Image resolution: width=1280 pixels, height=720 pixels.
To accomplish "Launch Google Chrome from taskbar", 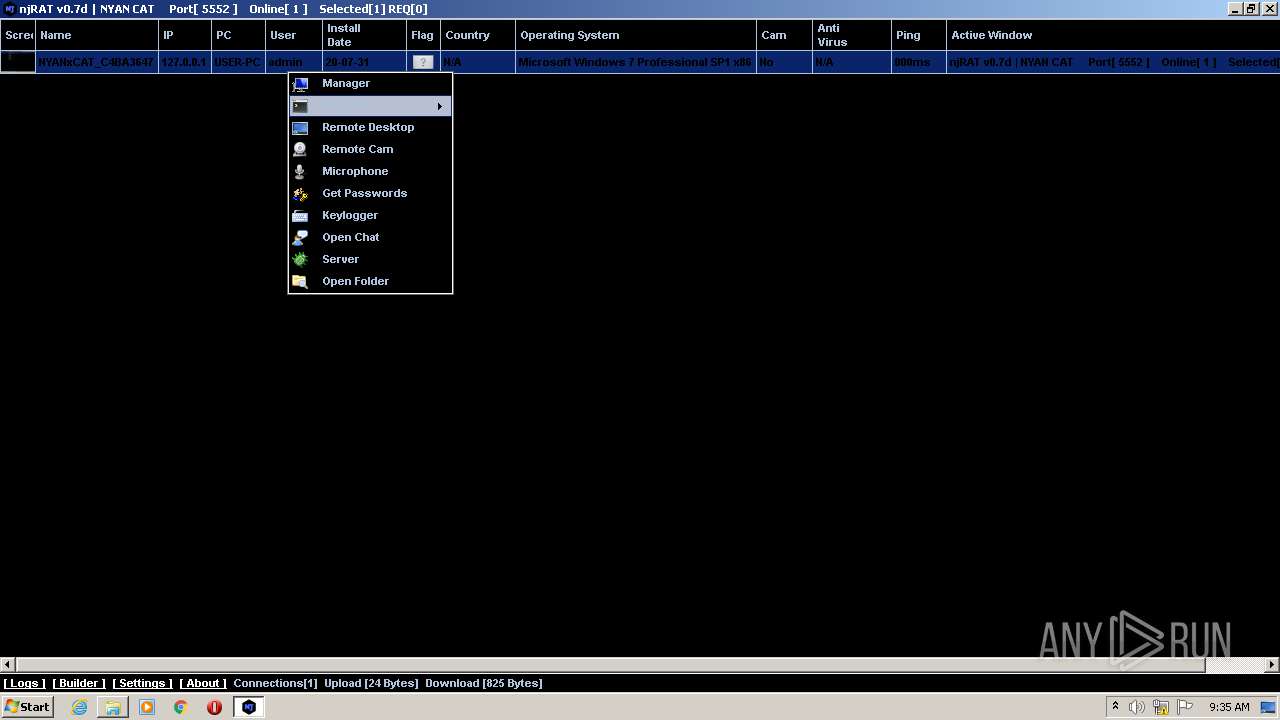I will (181, 707).
